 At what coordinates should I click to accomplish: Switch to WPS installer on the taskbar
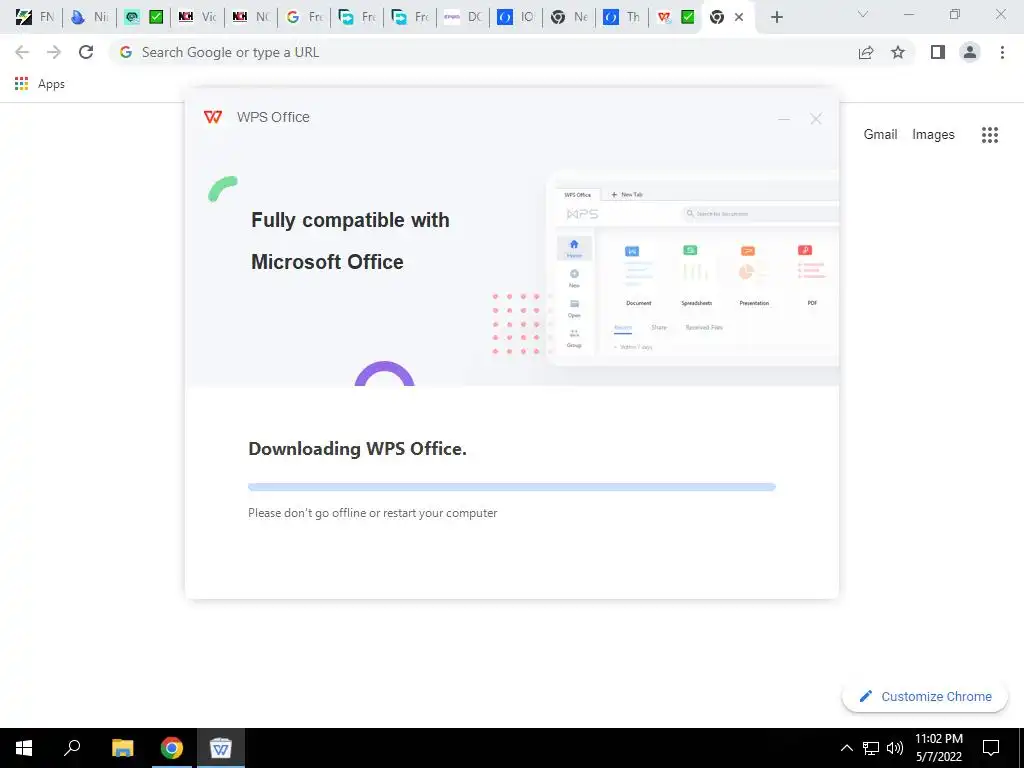point(221,748)
